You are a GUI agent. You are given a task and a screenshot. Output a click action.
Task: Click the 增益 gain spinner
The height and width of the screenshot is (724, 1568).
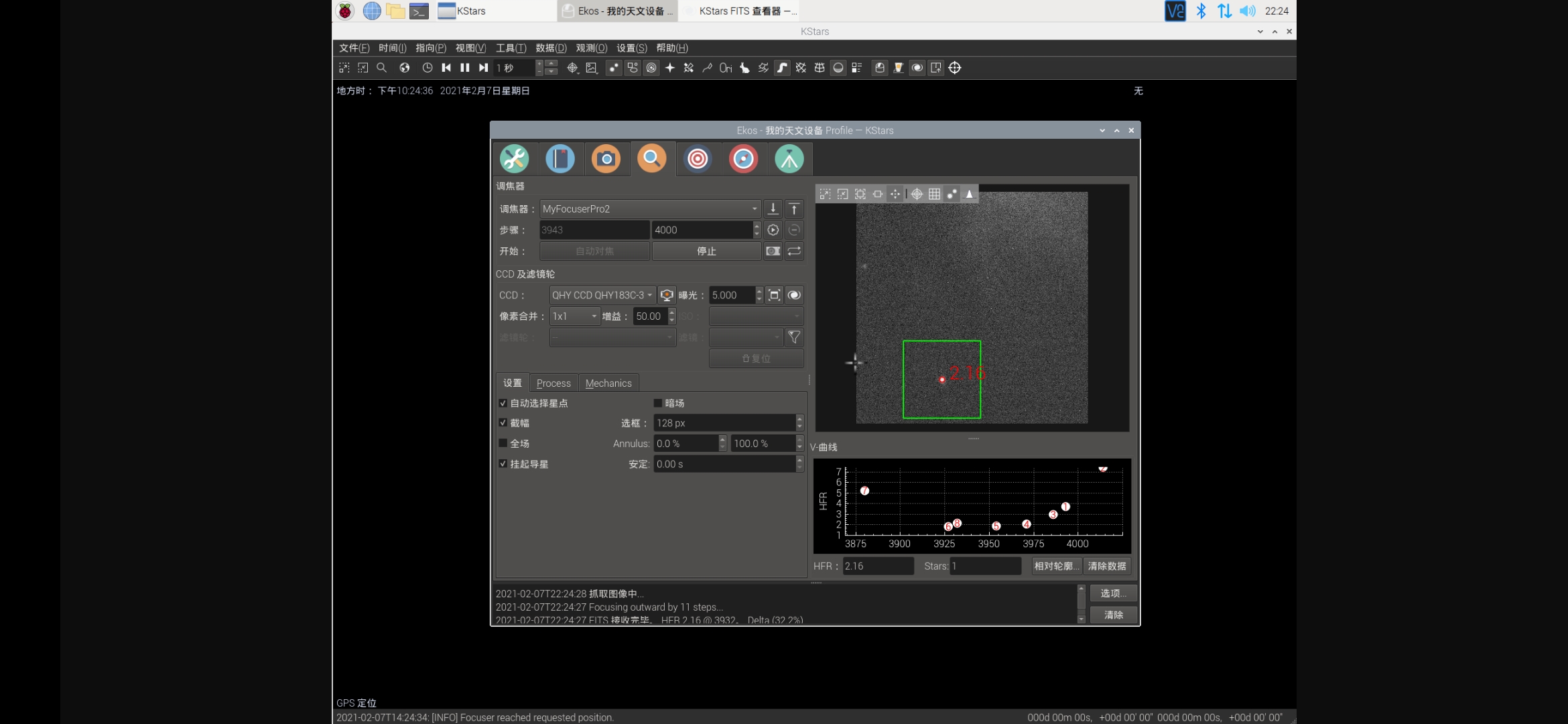(x=654, y=316)
